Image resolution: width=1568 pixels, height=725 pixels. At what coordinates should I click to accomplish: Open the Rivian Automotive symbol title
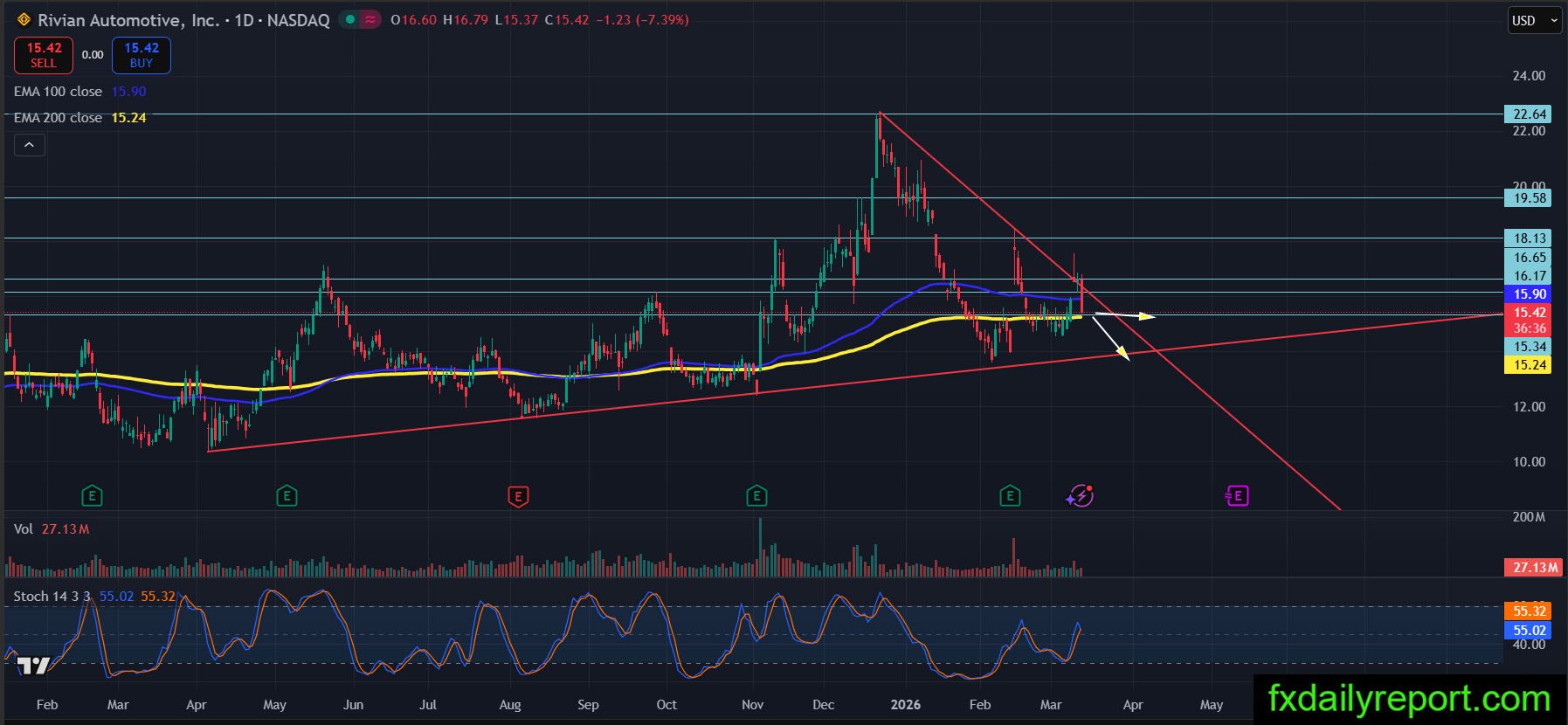pos(183,20)
